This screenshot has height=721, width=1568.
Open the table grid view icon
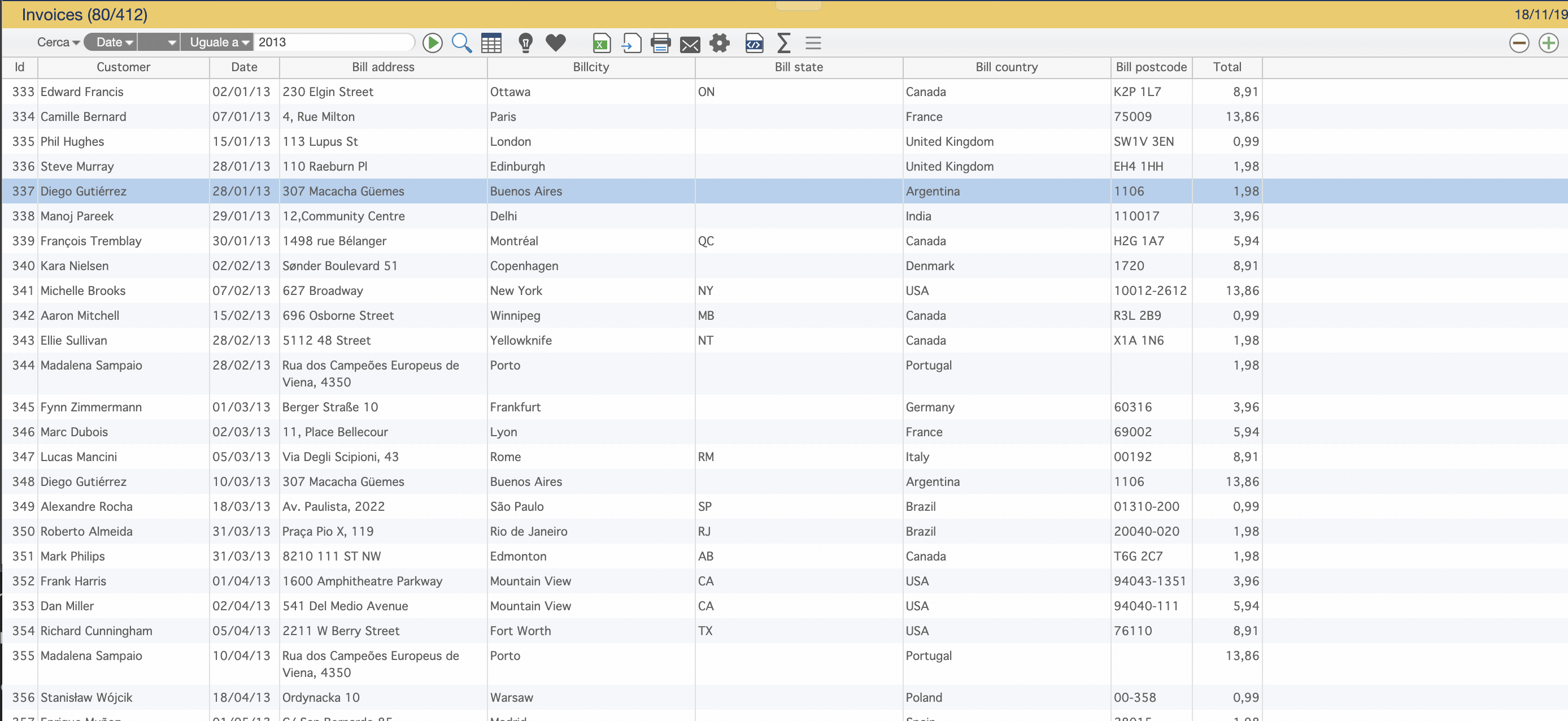point(491,42)
